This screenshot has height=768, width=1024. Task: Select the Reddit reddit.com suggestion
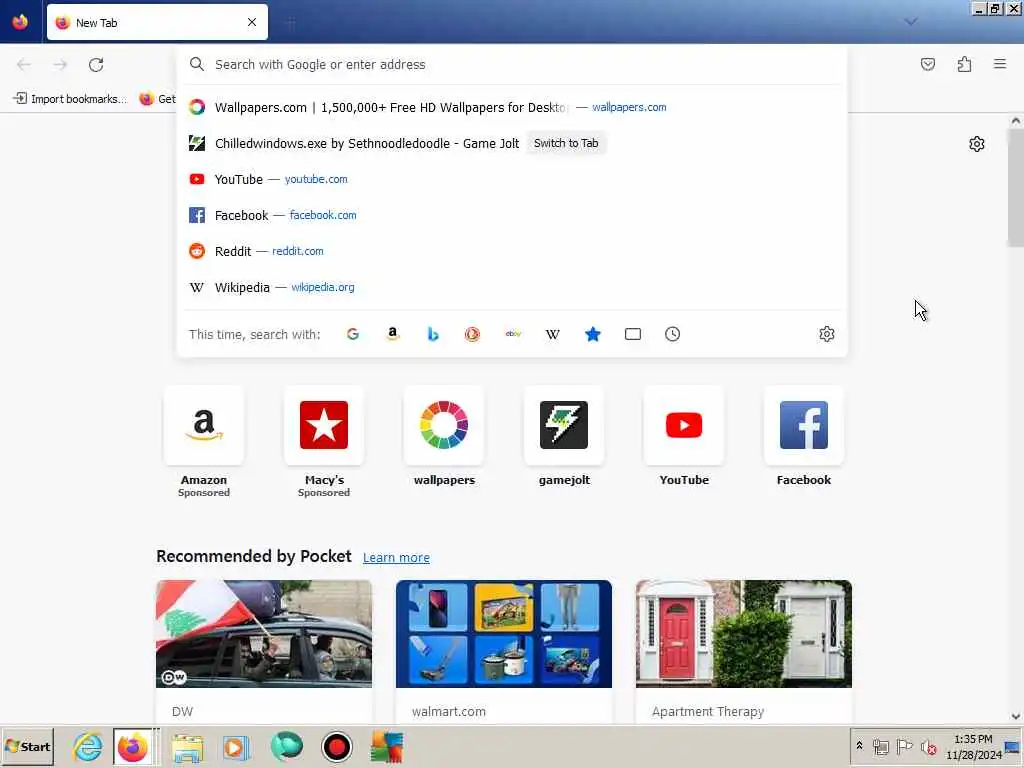[x=513, y=251]
